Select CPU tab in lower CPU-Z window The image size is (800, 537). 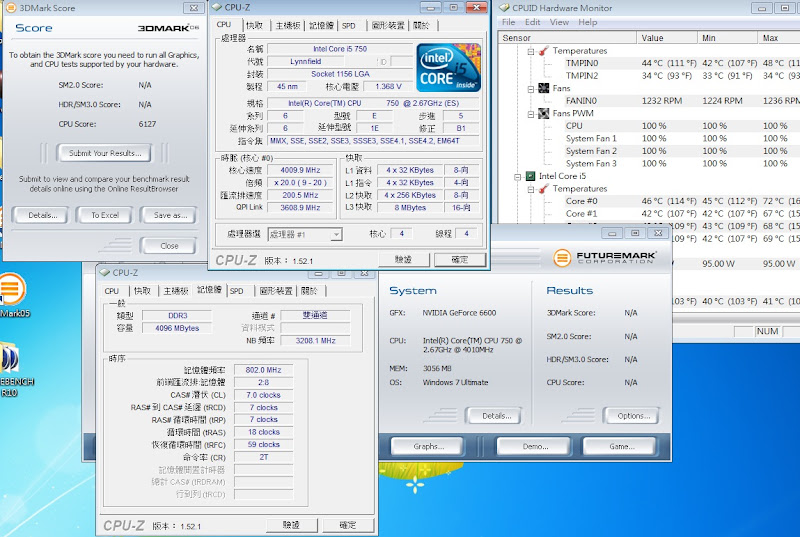point(112,291)
